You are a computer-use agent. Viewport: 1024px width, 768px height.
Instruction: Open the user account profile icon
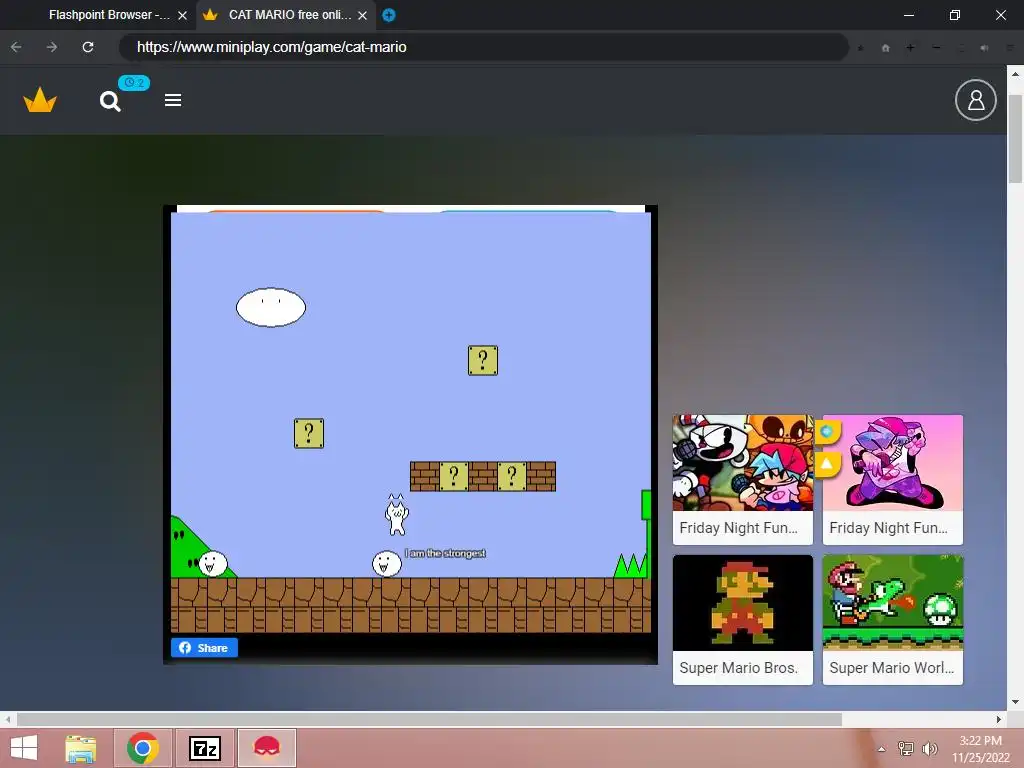point(976,100)
